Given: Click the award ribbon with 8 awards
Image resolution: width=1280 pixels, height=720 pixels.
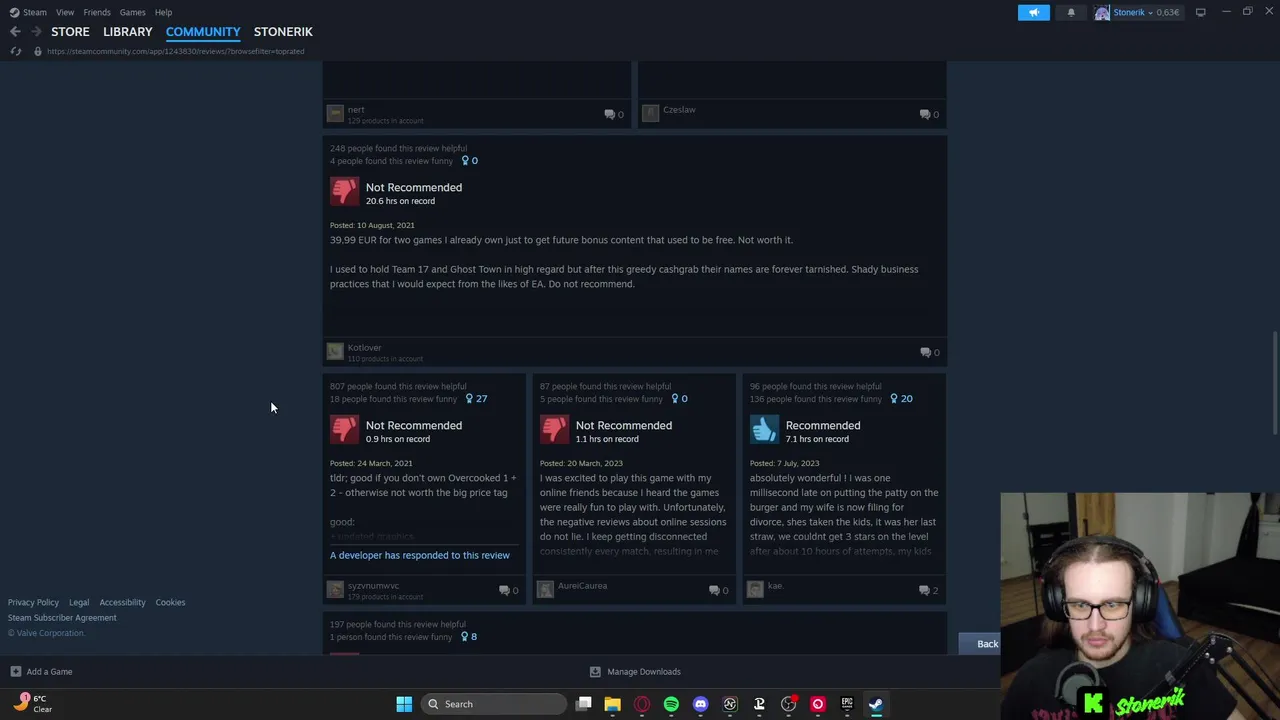Looking at the screenshot, I should tap(469, 636).
